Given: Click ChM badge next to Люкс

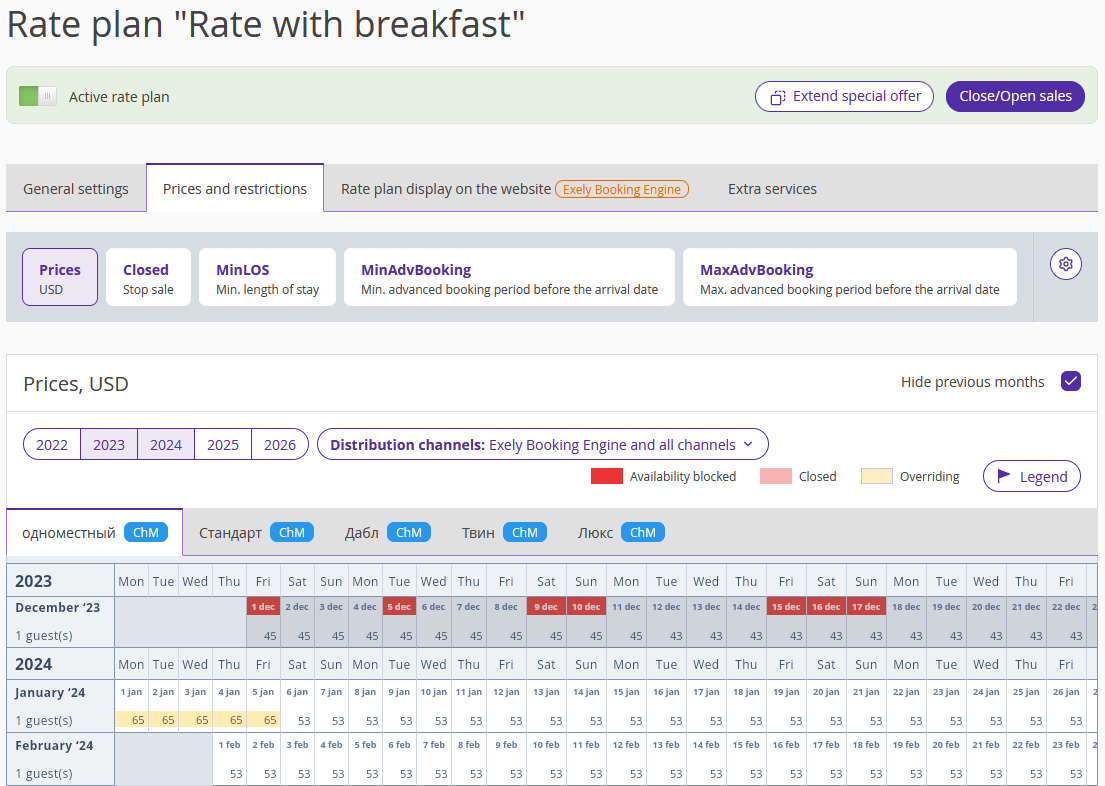Looking at the screenshot, I should point(643,532).
